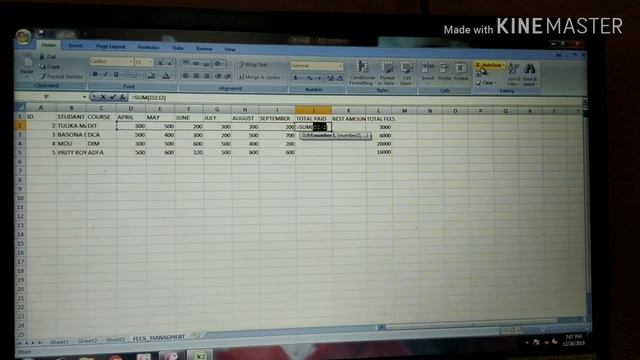The height and width of the screenshot is (360, 640).
Task: Click the Middle Align icon
Action: coord(196,64)
